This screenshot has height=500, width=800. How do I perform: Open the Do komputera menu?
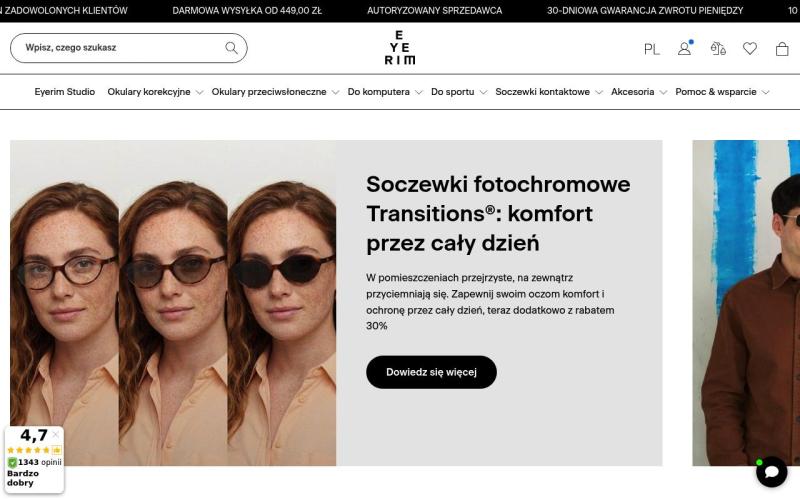point(385,92)
